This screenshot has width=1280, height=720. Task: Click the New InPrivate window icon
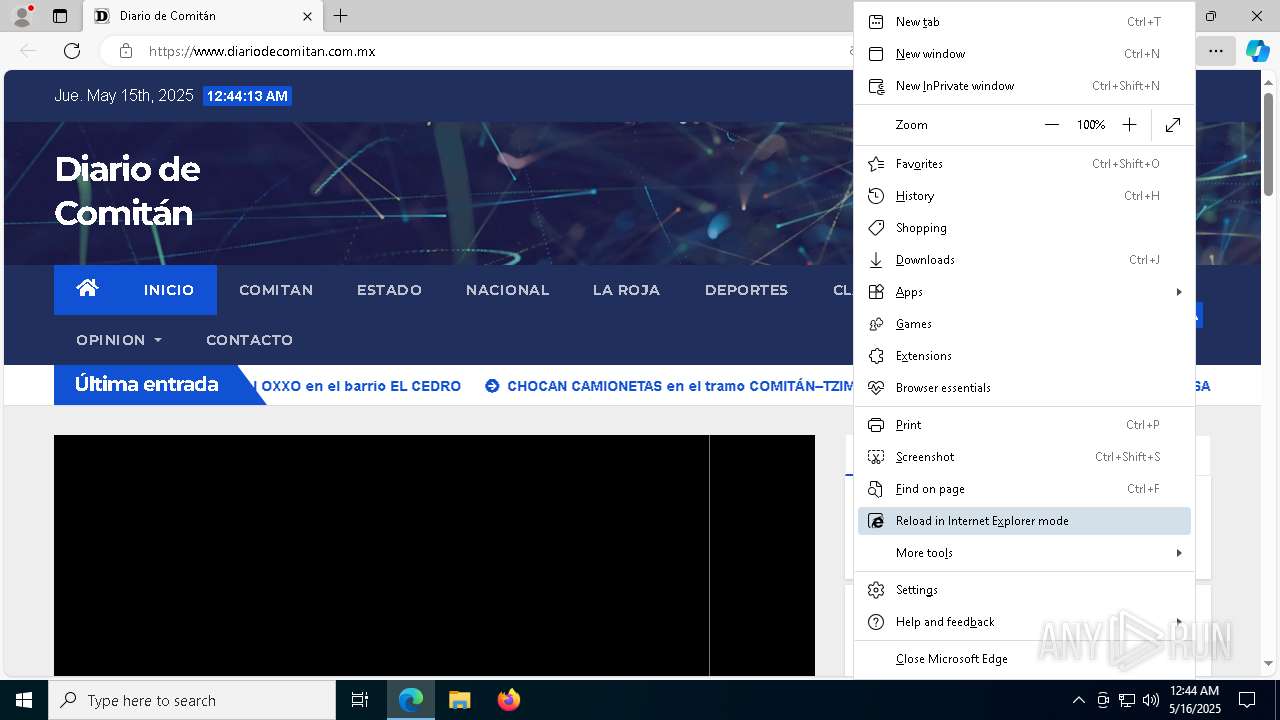[876, 86]
